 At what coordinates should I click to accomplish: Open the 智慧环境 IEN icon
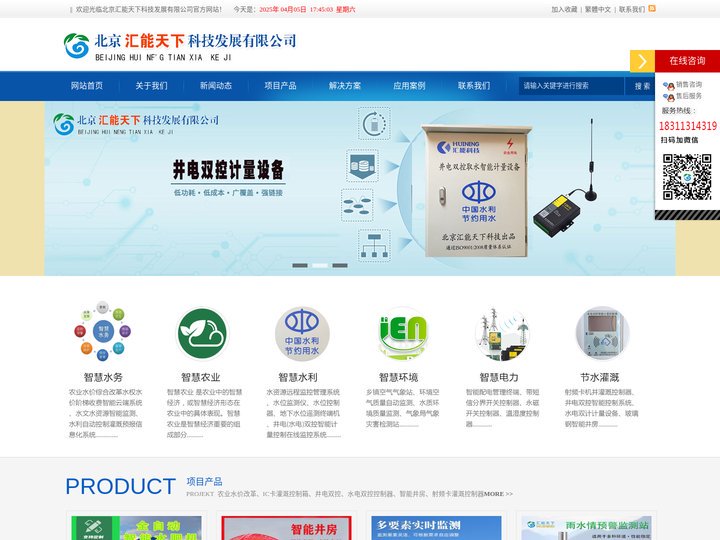[403, 334]
